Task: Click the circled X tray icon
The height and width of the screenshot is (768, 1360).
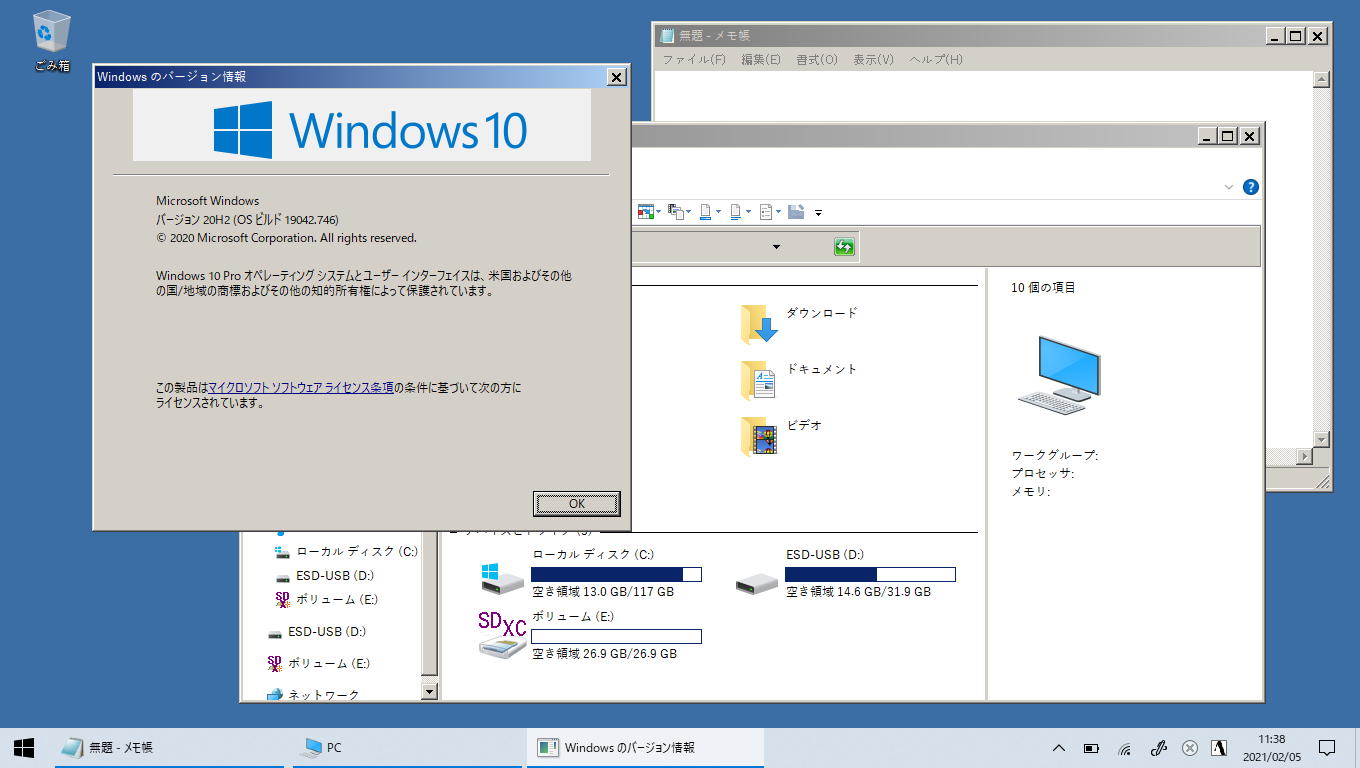Action: coord(1190,748)
